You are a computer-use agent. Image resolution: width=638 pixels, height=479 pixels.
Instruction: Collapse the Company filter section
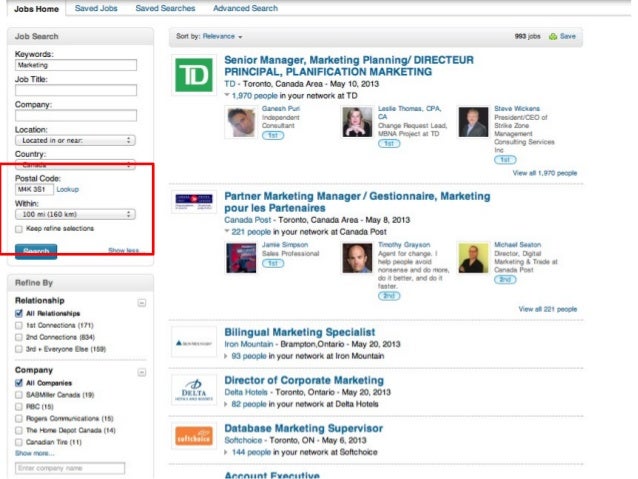(x=142, y=372)
